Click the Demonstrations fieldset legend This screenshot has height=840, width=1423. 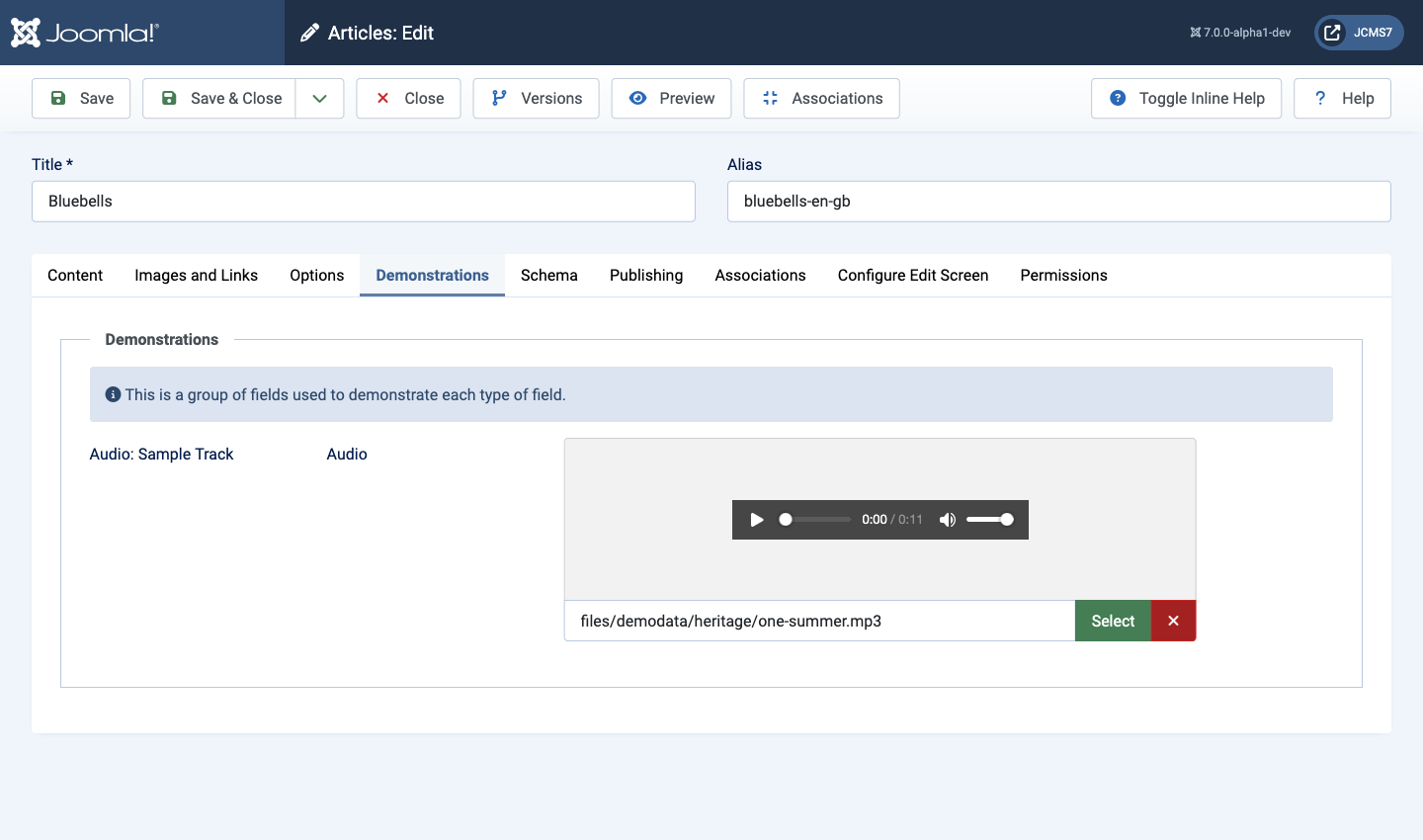pyautogui.click(x=162, y=339)
